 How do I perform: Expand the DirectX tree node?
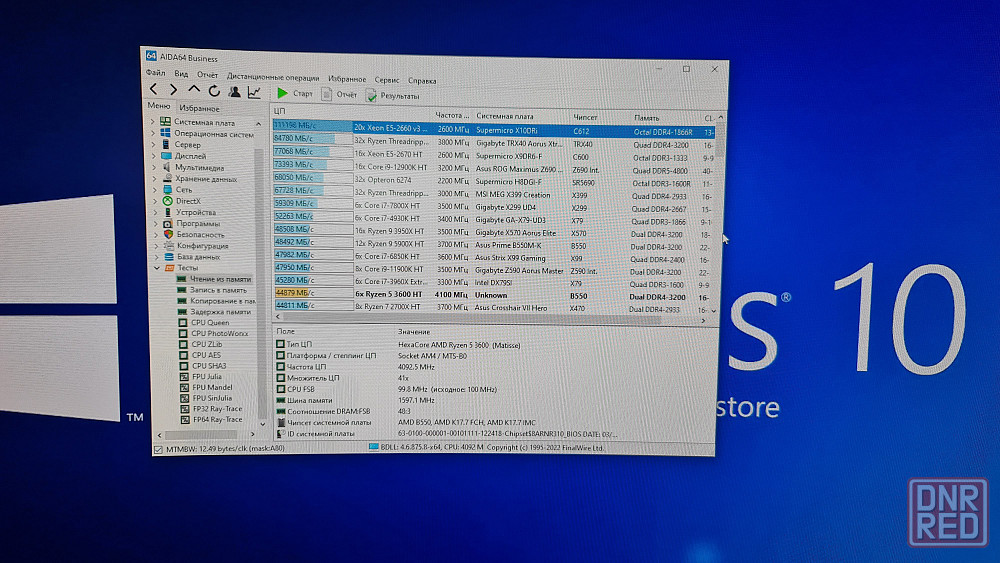(x=155, y=201)
